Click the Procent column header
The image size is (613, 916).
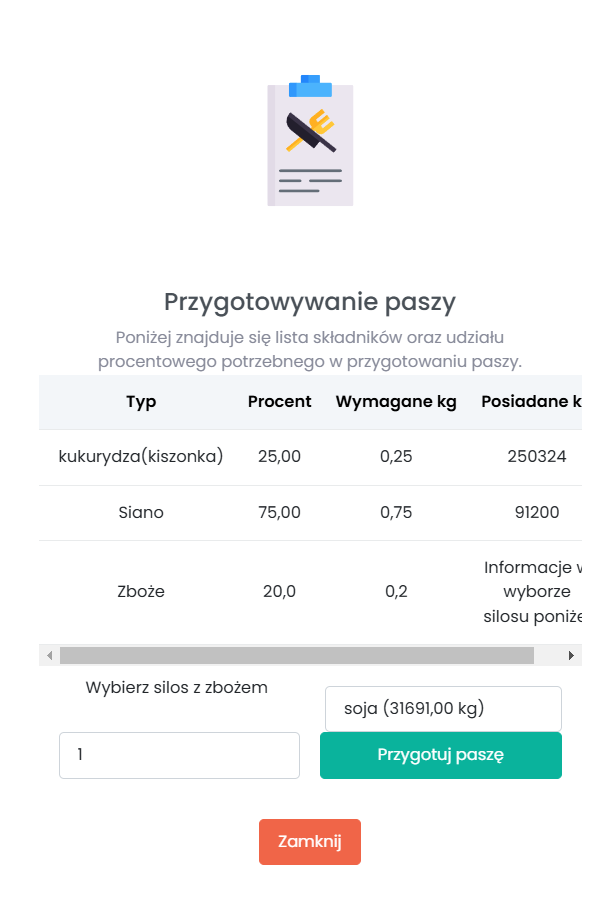(280, 402)
